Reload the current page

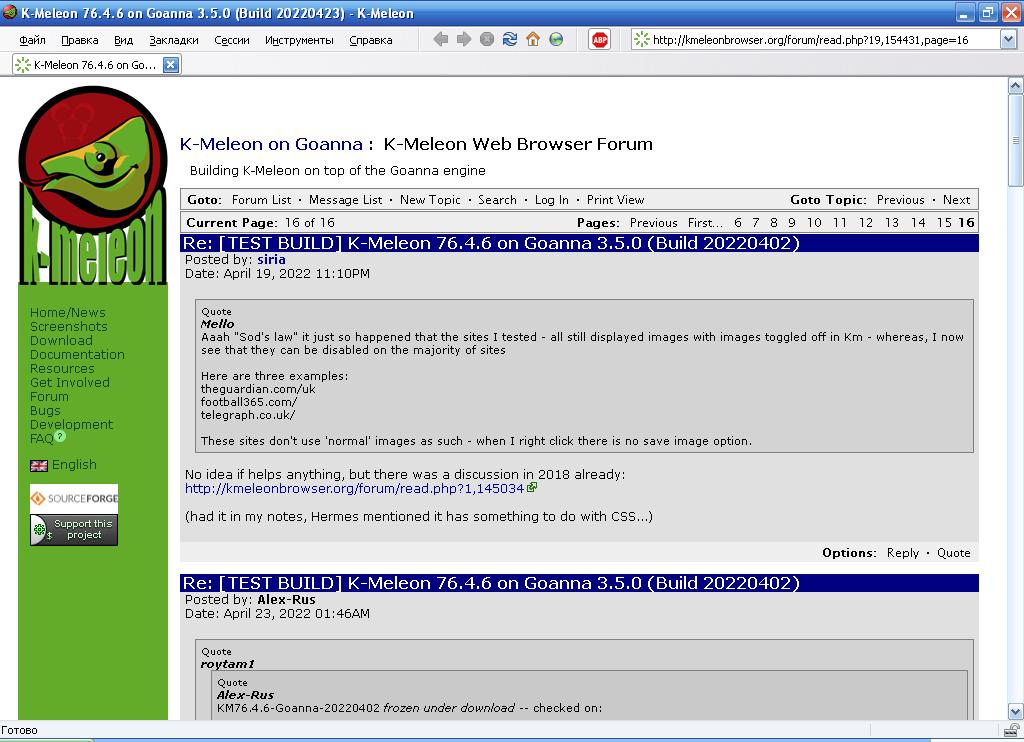point(510,39)
